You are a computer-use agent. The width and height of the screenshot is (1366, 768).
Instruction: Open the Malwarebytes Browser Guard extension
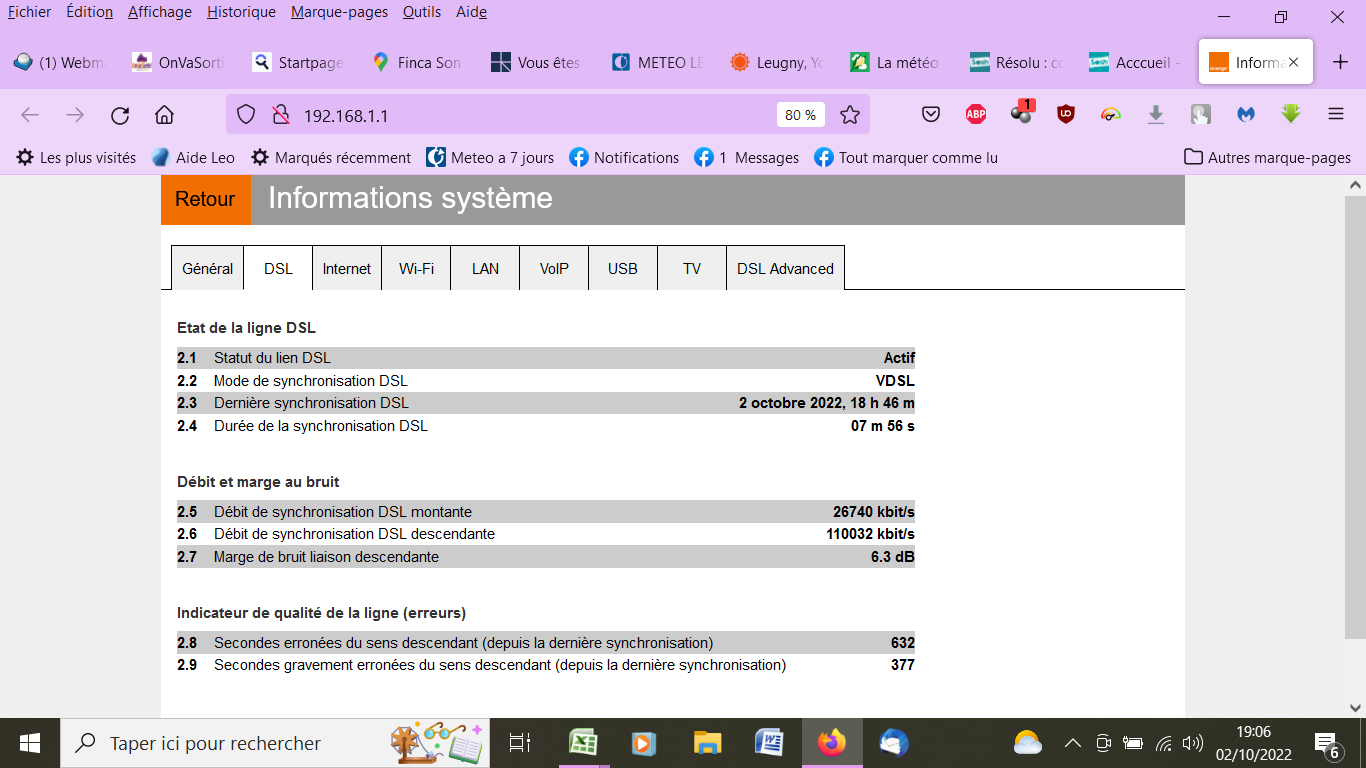point(1246,115)
